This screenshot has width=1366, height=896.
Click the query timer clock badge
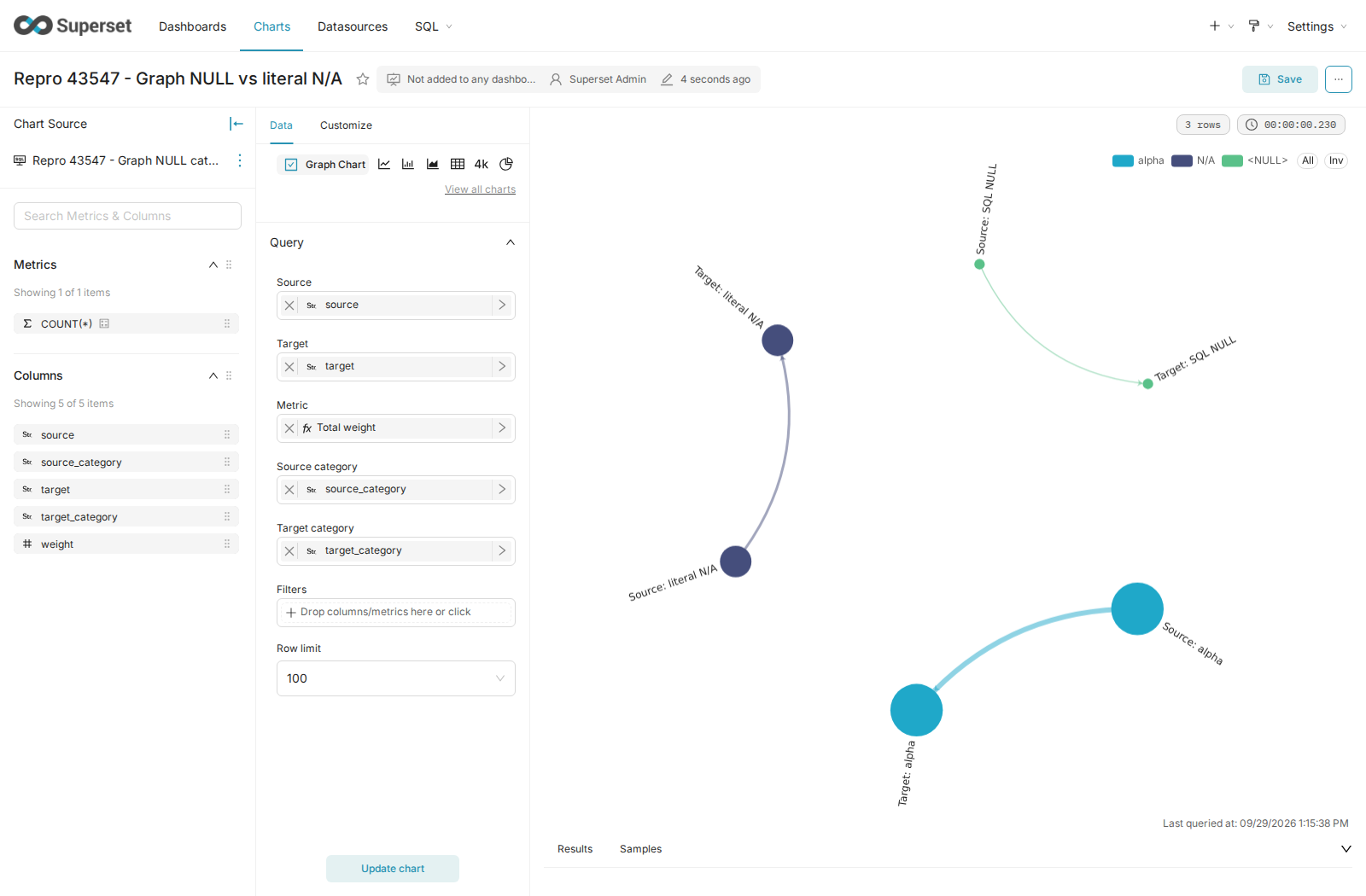click(1291, 125)
